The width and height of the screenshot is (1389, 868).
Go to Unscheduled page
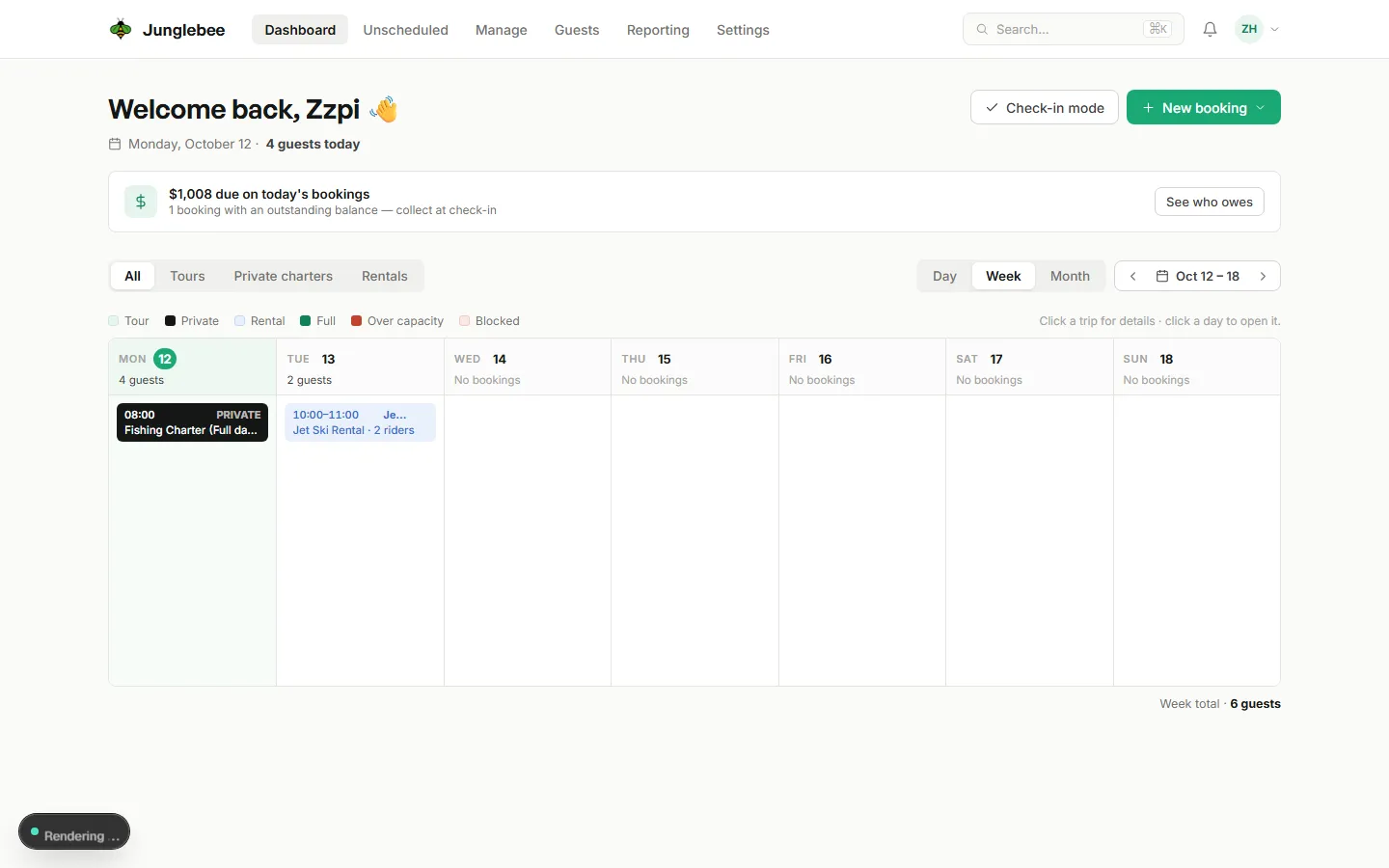click(x=405, y=29)
